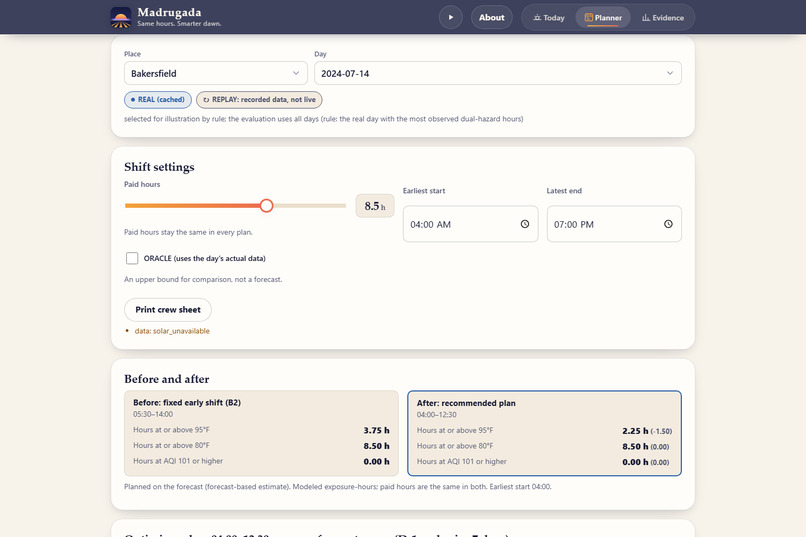
Task: Select the After: recommended plan card
Action: 544,433
